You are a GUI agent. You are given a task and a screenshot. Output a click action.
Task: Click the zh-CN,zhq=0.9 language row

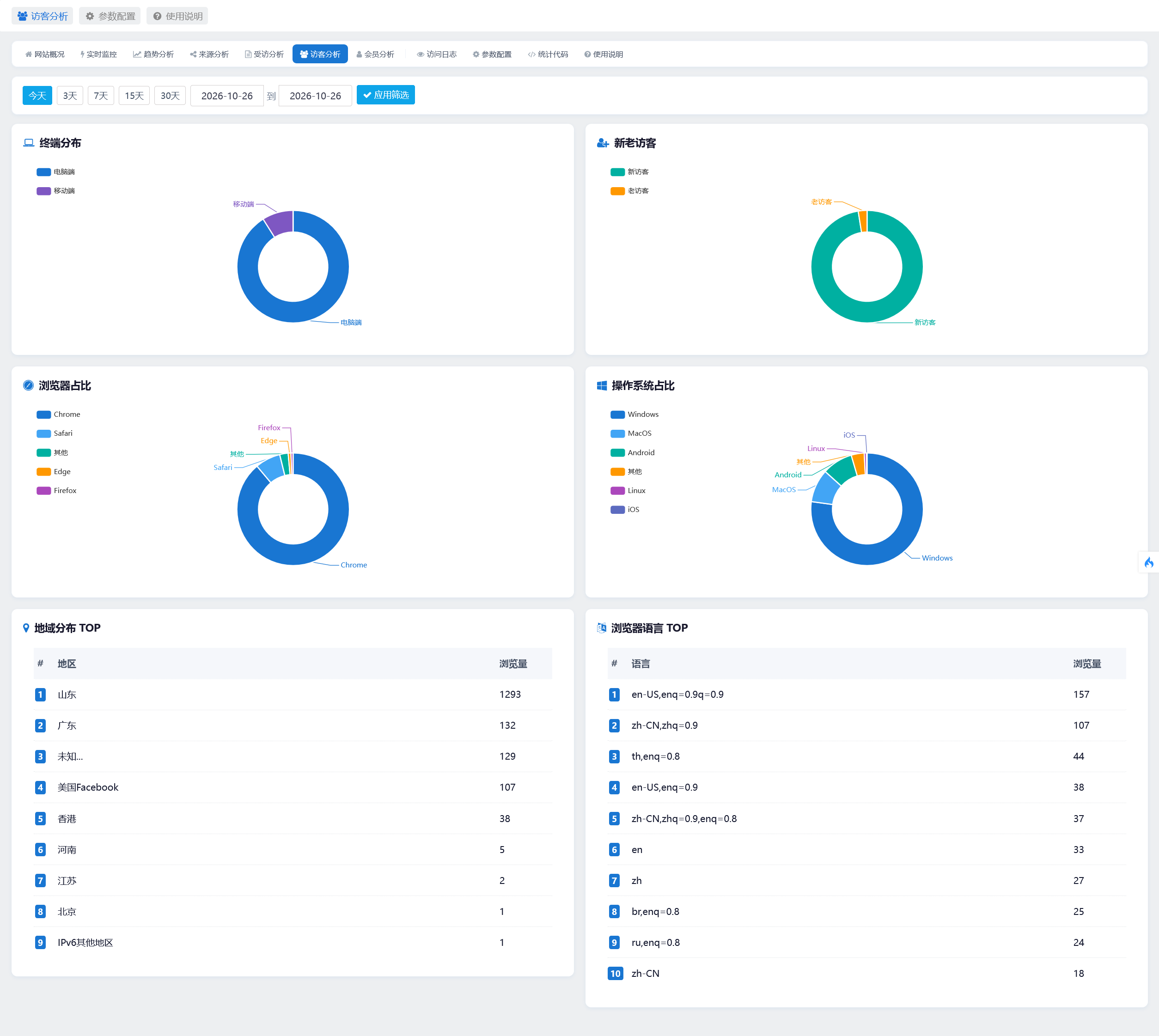pos(866,725)
